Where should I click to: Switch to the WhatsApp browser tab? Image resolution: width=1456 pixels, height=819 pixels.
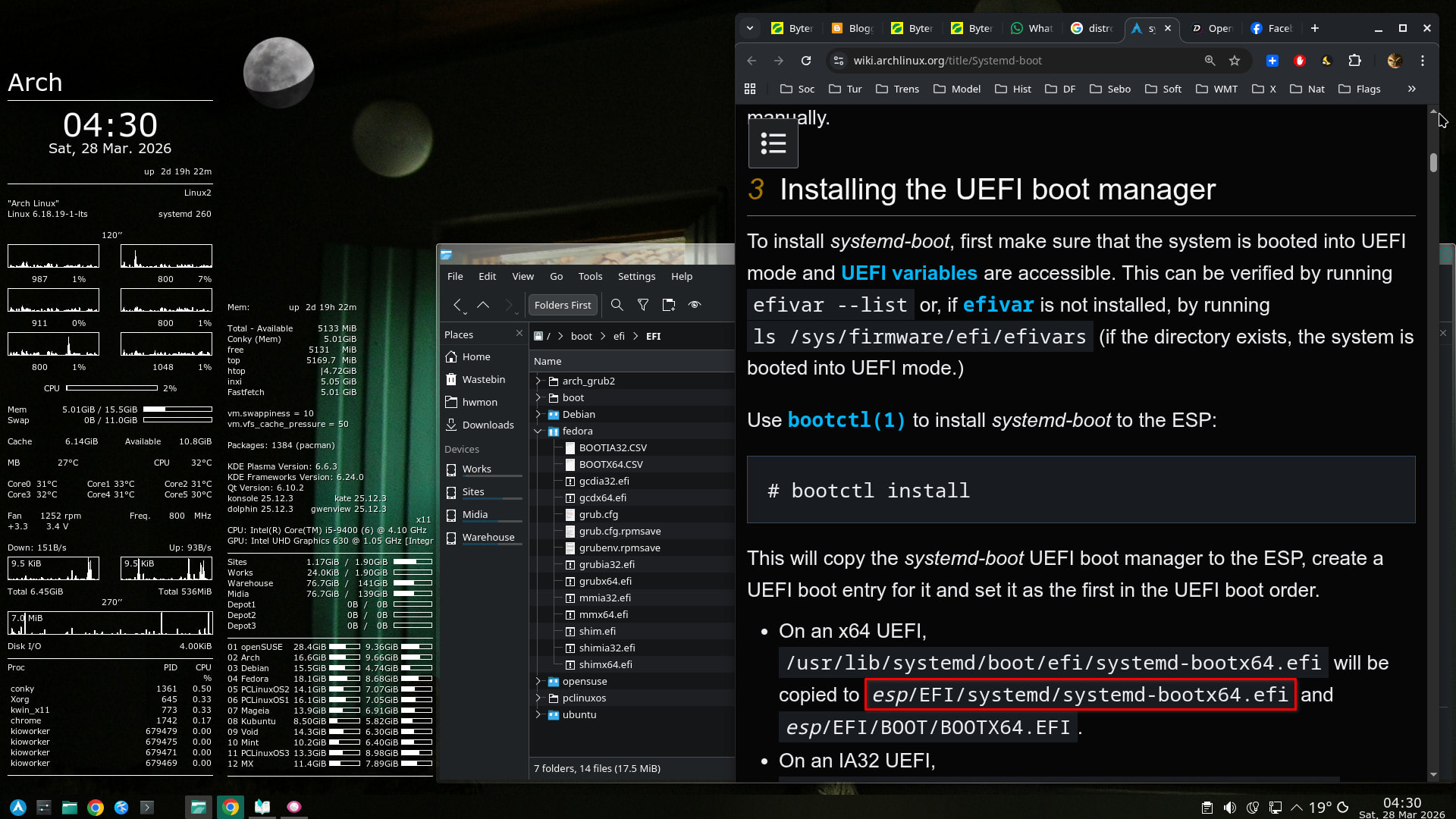tap(1031, 28)
